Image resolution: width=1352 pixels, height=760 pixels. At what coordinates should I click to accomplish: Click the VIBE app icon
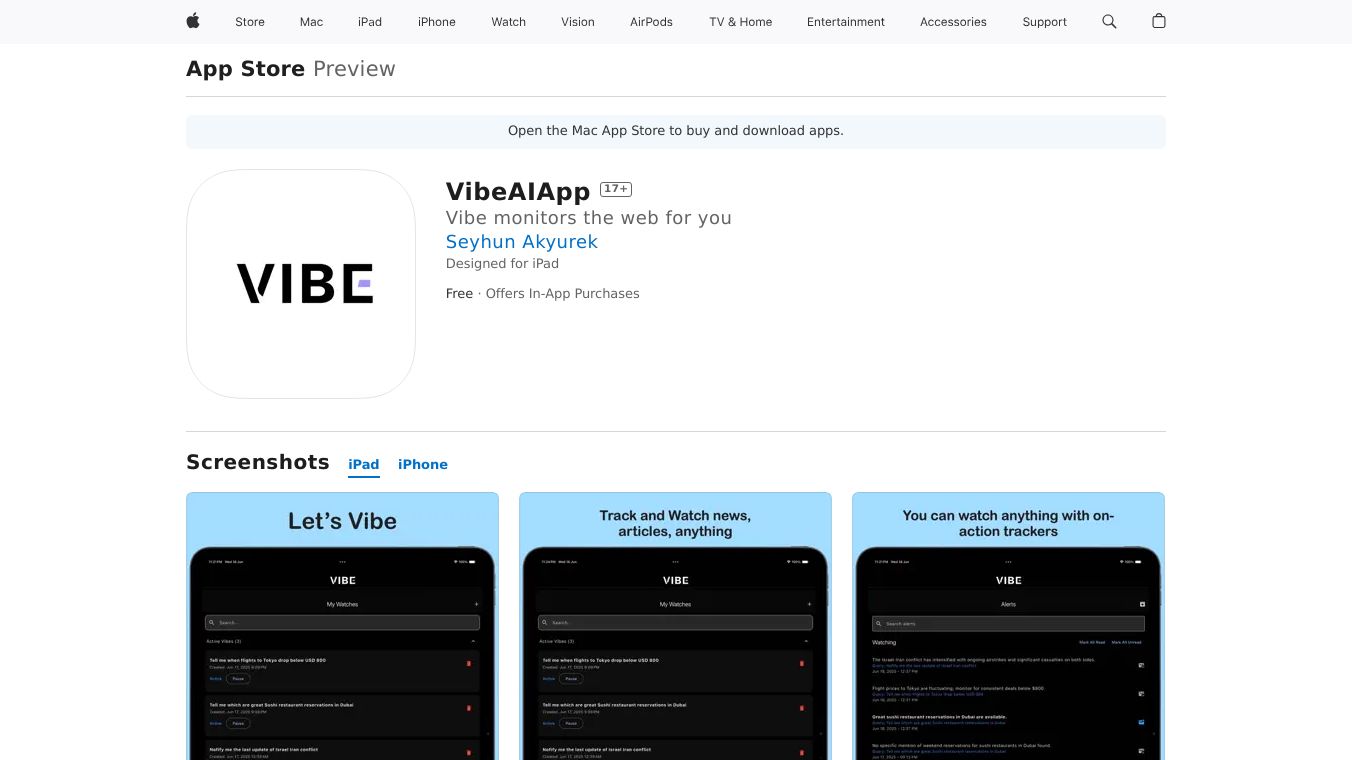pos(301,284)
